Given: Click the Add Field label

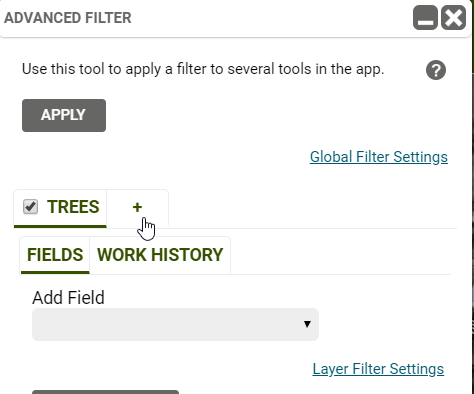Looking at the screenshot, I should coord(68,298).
